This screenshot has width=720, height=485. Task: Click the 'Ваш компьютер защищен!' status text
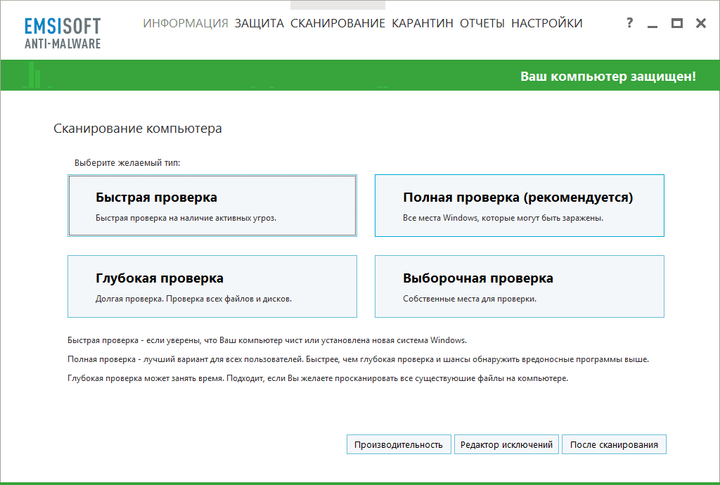pos(608,76)
